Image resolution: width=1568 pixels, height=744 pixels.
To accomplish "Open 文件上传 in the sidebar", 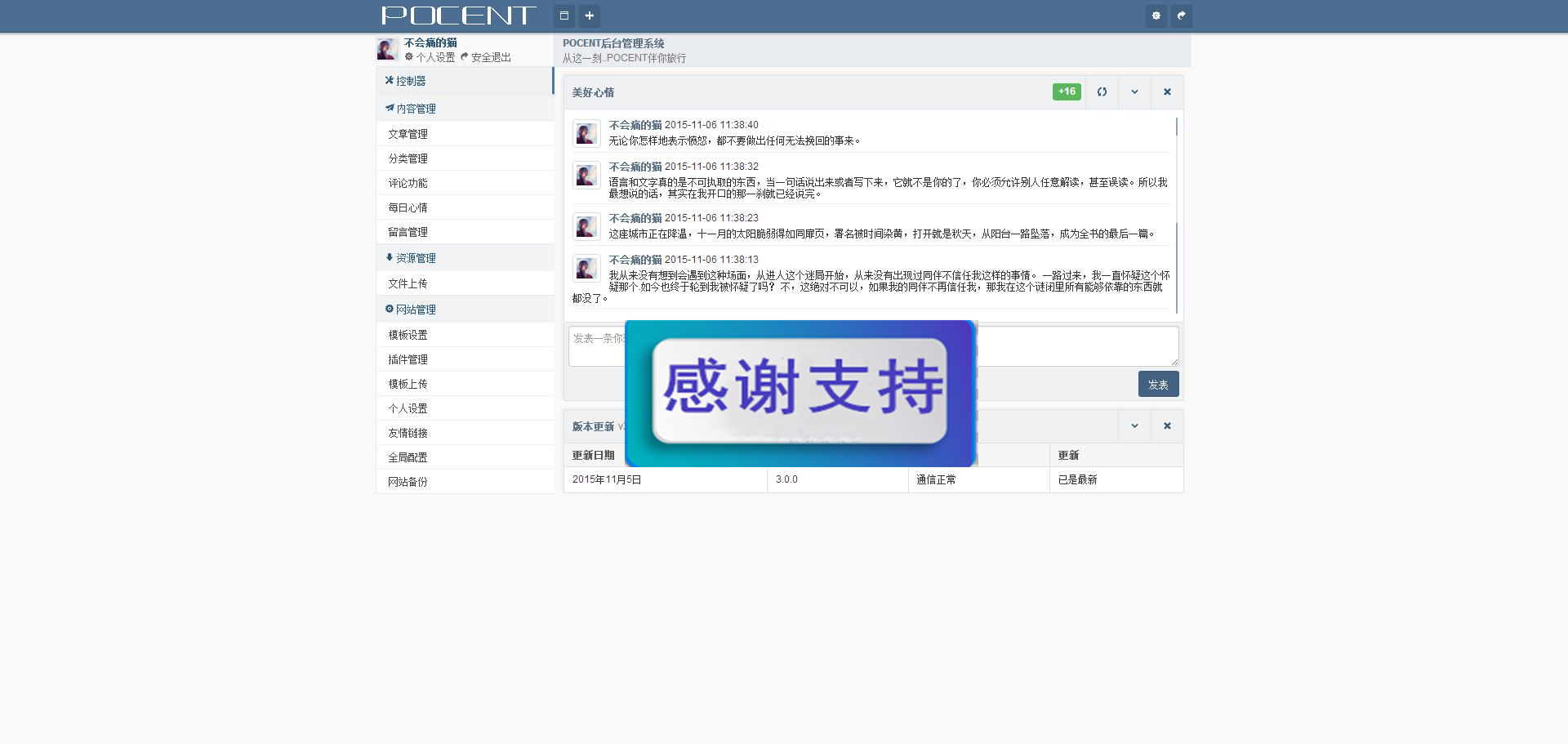I will (x=465, y=283).
